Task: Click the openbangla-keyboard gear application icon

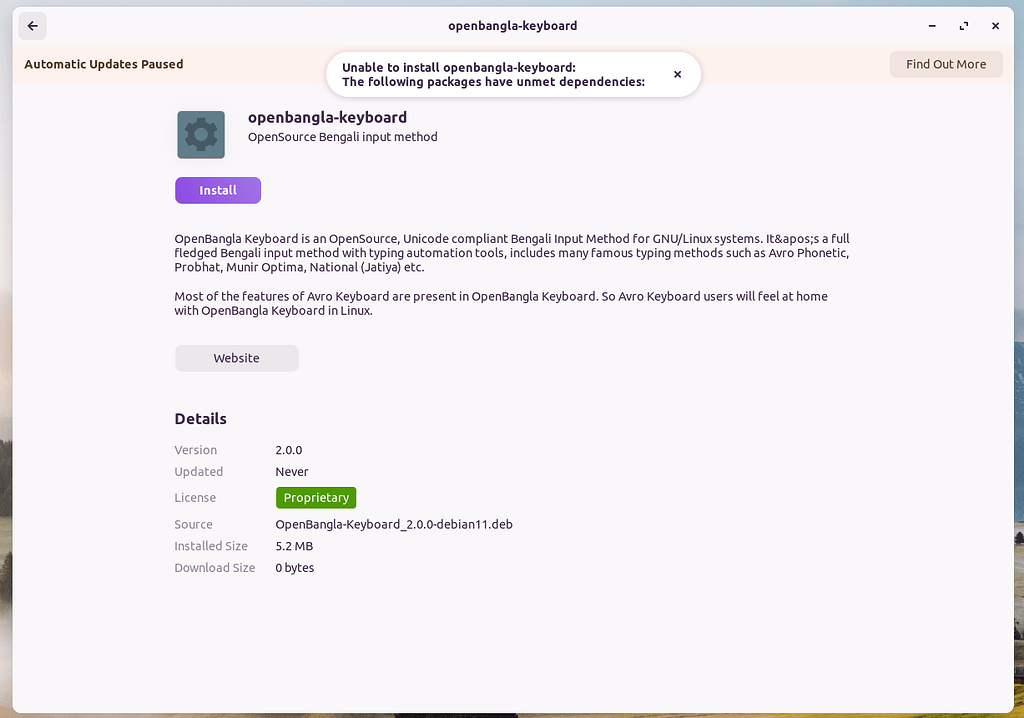Action: click(200, 134)
